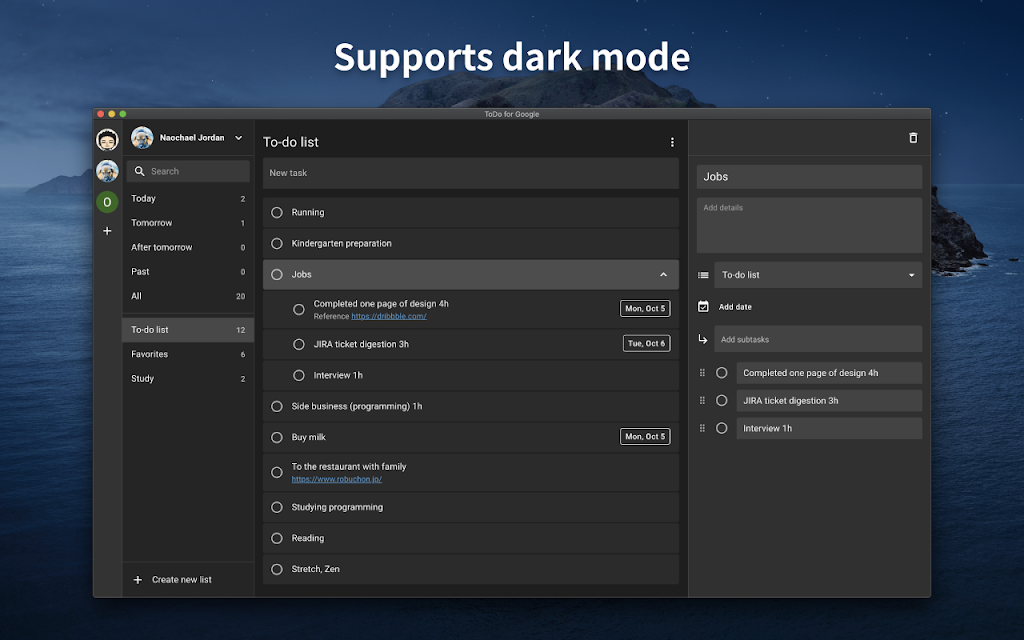1024x640 pixels.
Task: Focus the New task input field
Action: (471, 173)
